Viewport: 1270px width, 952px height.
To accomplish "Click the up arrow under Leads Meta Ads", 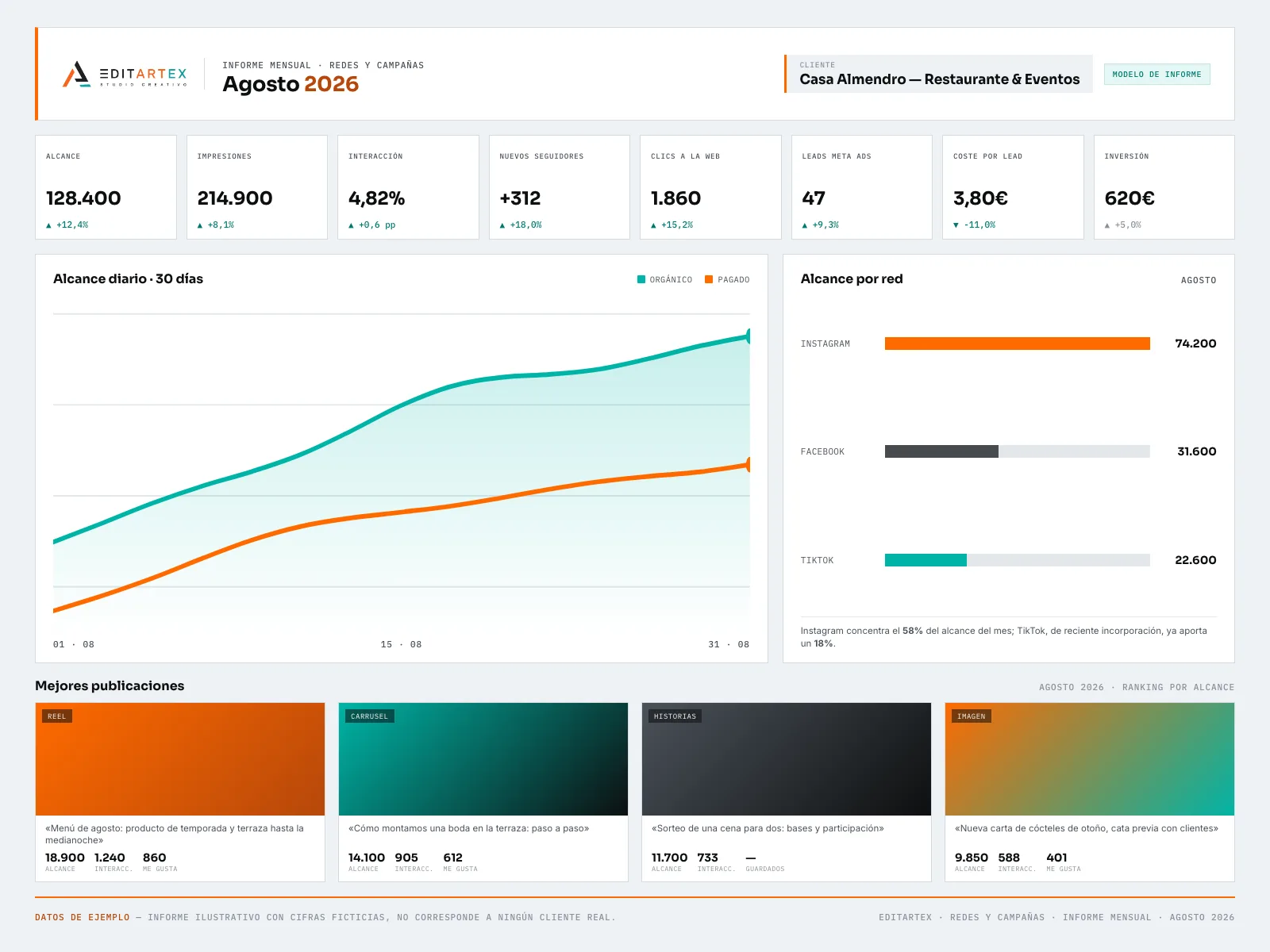I will [x=805, y=225].
